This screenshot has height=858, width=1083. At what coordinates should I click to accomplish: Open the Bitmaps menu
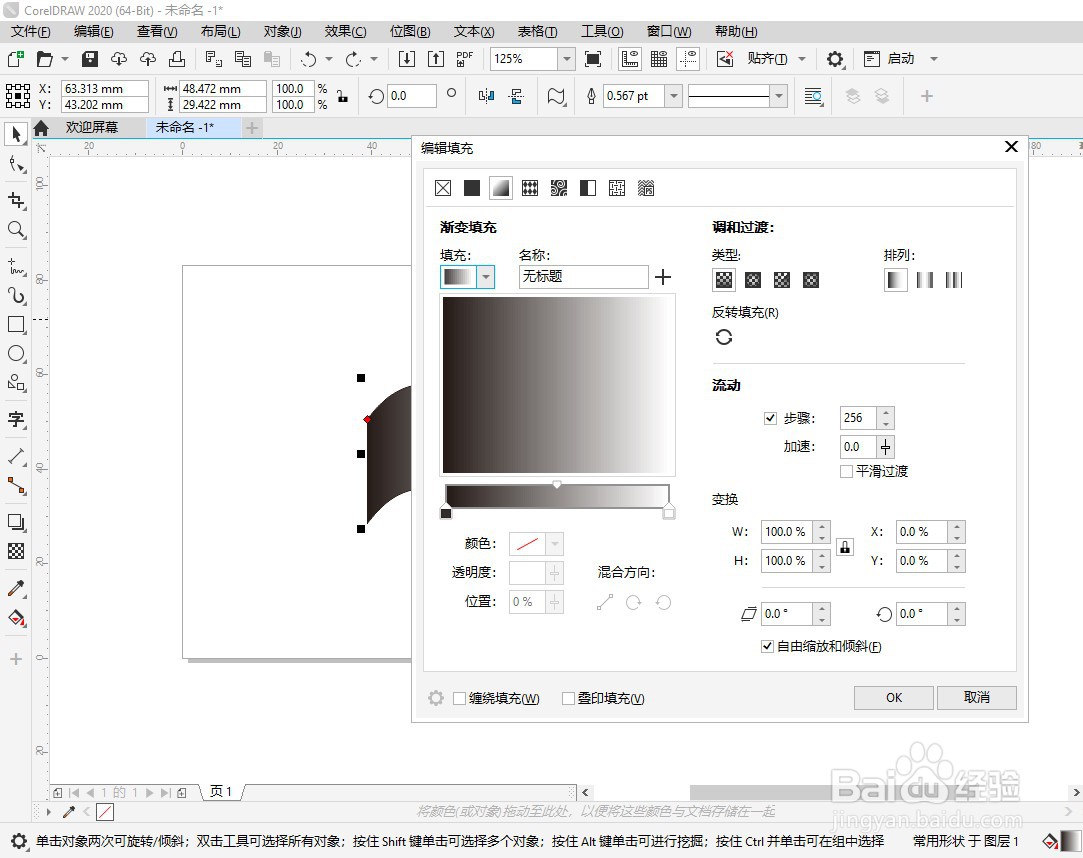point(410,31)
